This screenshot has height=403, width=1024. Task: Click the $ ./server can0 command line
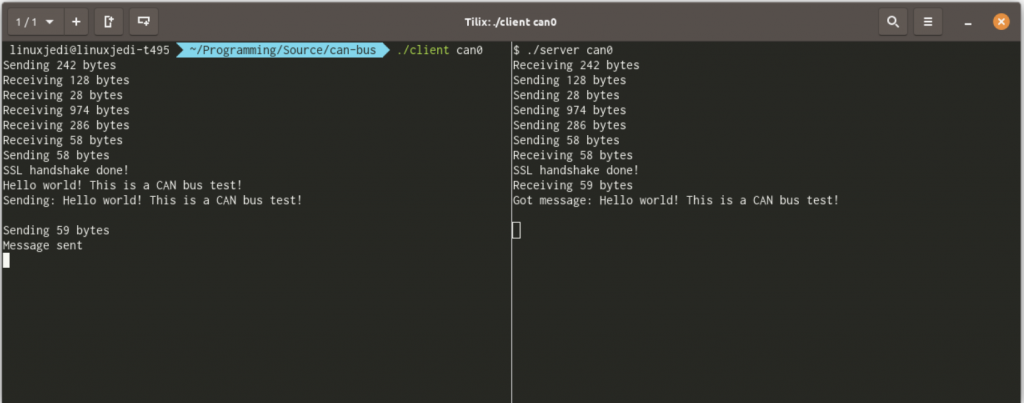563,50
